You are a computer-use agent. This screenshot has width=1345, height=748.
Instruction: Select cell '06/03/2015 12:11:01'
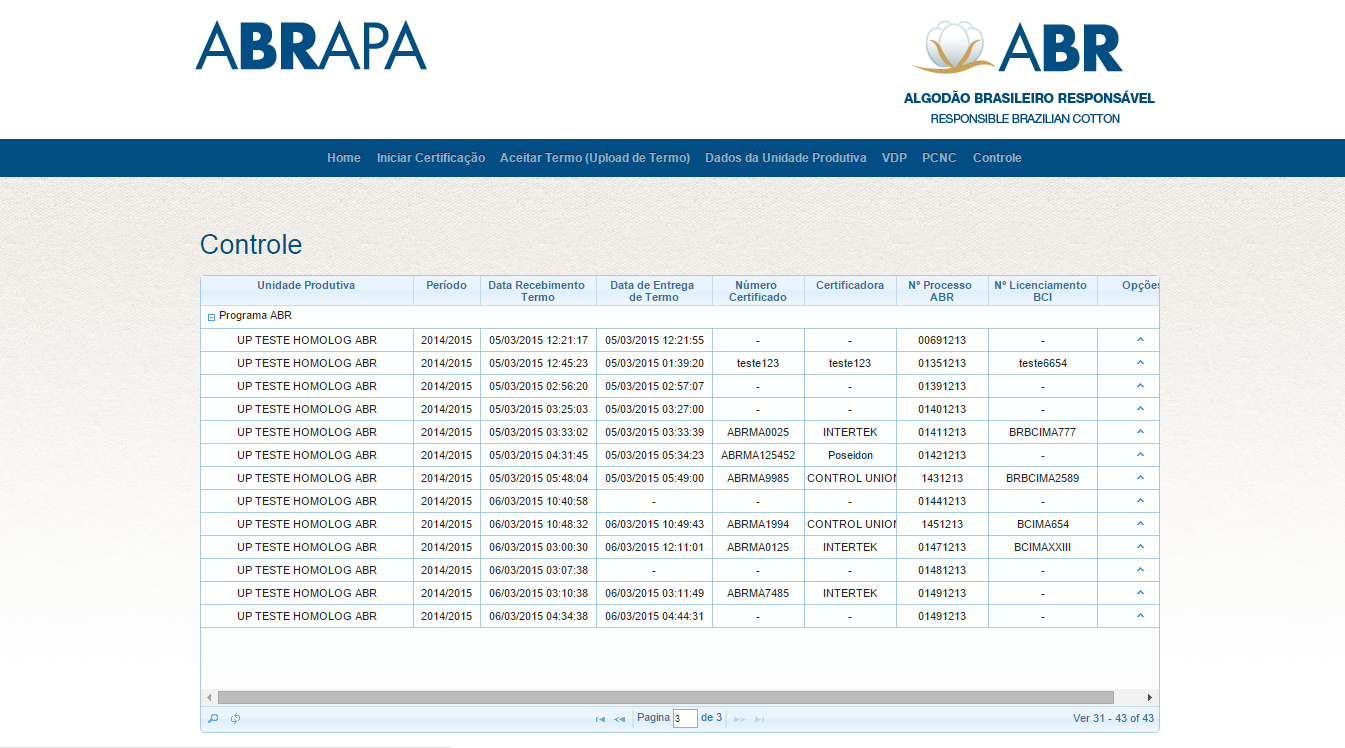tap(654, 547)
